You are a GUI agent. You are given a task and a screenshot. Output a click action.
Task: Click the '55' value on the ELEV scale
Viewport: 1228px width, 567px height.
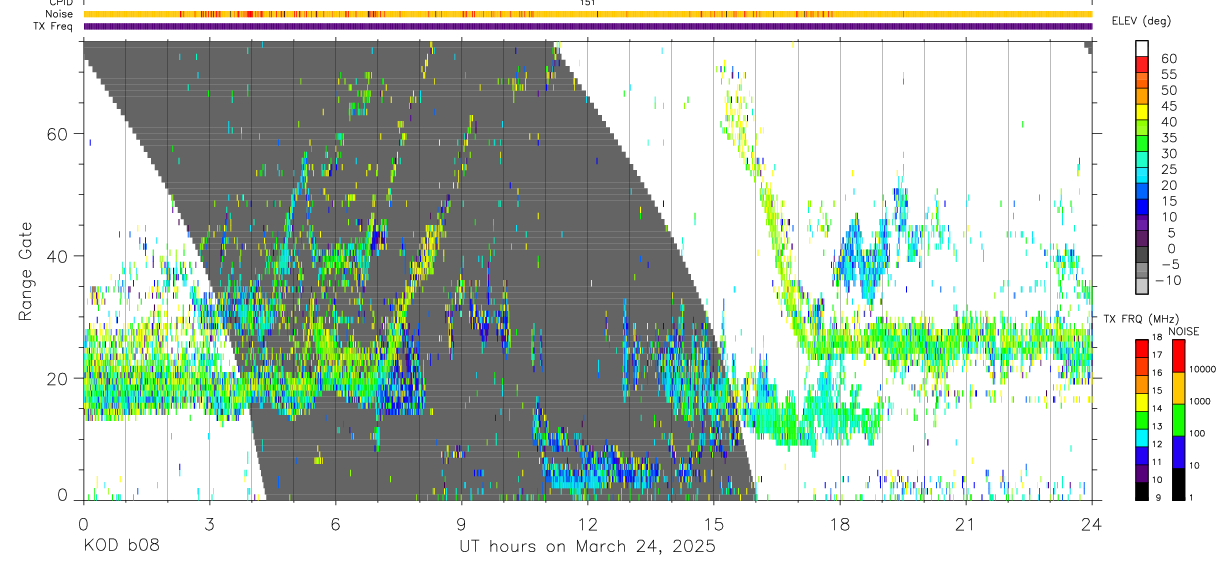(1168, 75)
